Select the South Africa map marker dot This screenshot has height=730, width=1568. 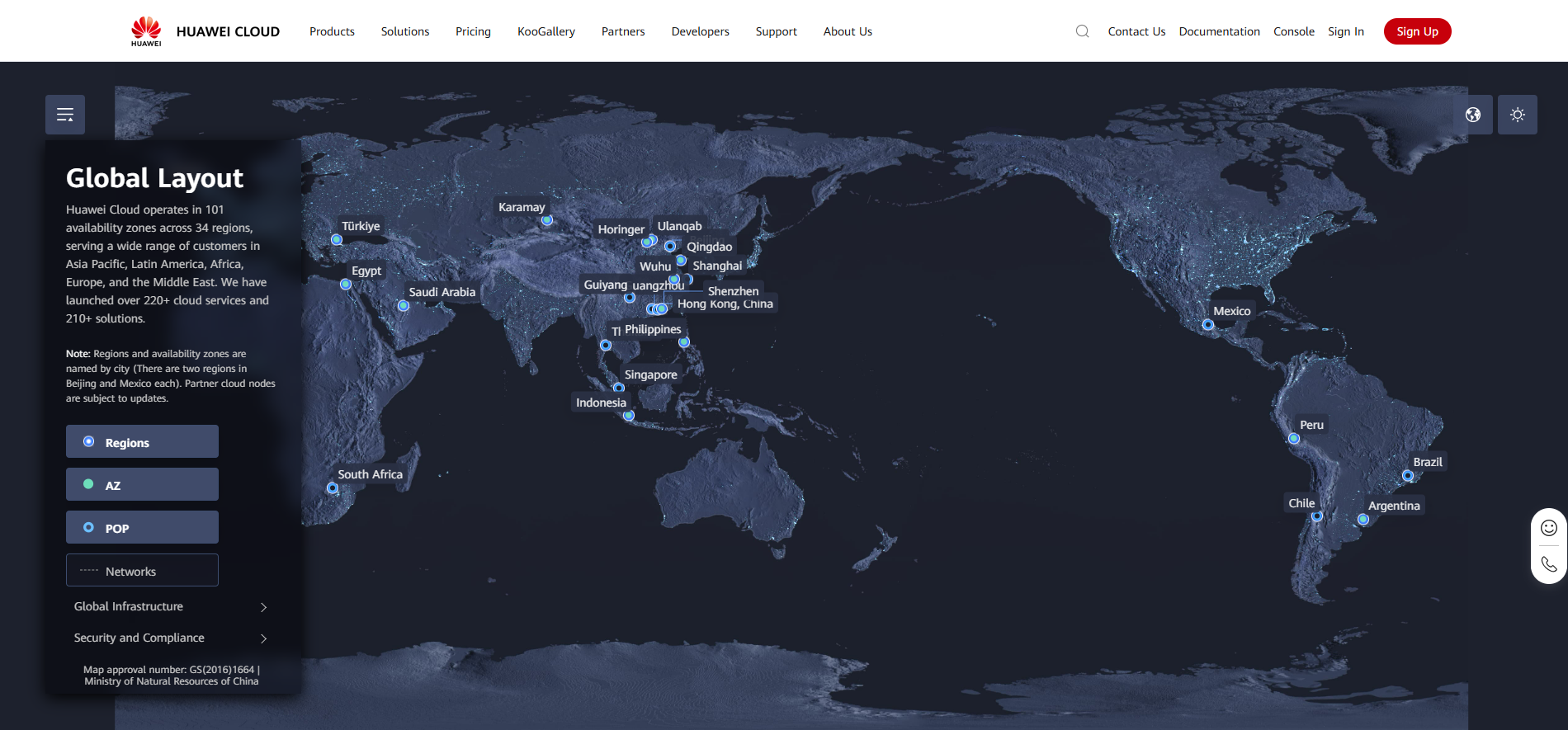(x=333, y=488)
